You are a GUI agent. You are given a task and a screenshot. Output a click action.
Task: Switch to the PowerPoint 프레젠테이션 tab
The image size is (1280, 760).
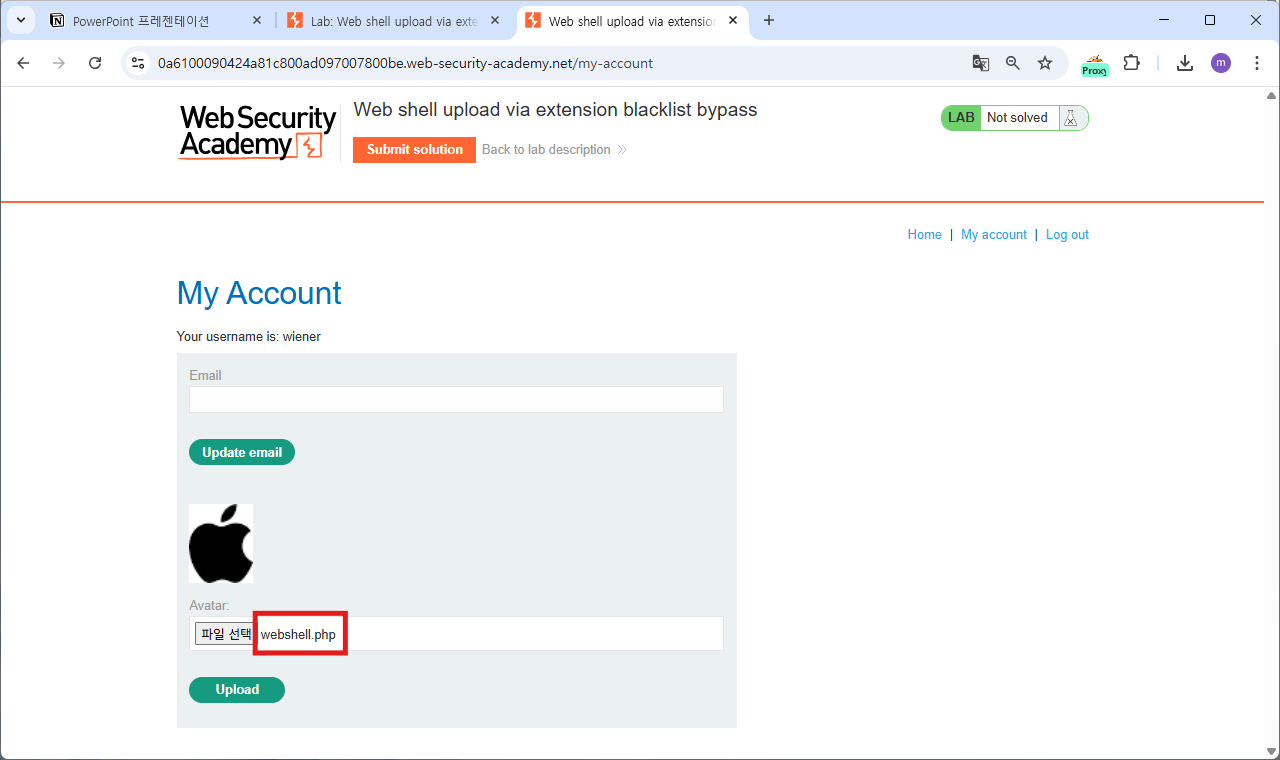click(155, 21)
